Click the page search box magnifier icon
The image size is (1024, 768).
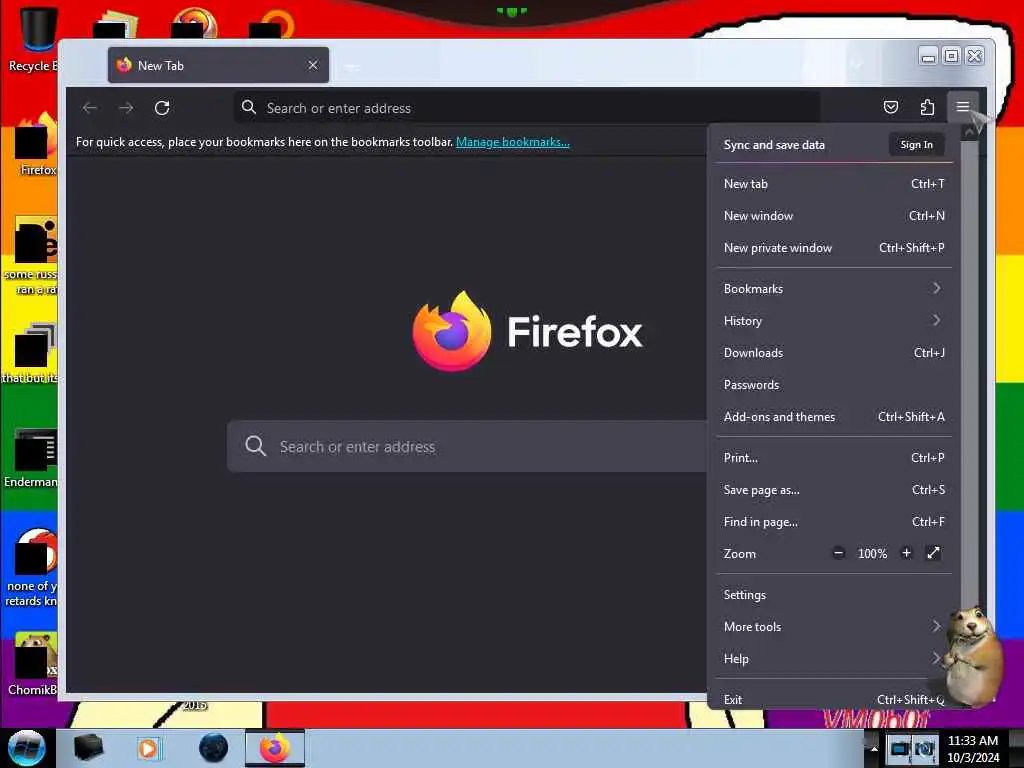point(255,446)
